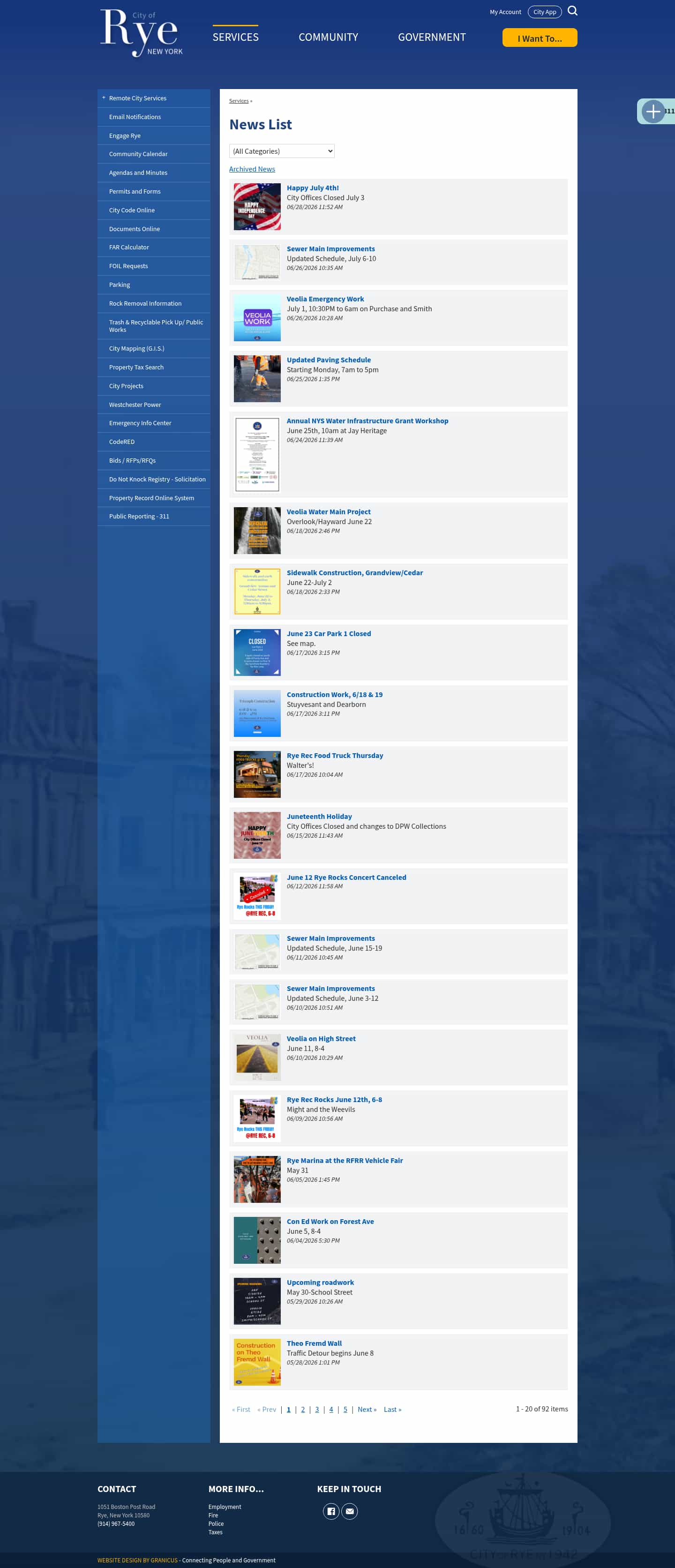
Task: Click the email envelope icon in footer
Action: 349,1511
